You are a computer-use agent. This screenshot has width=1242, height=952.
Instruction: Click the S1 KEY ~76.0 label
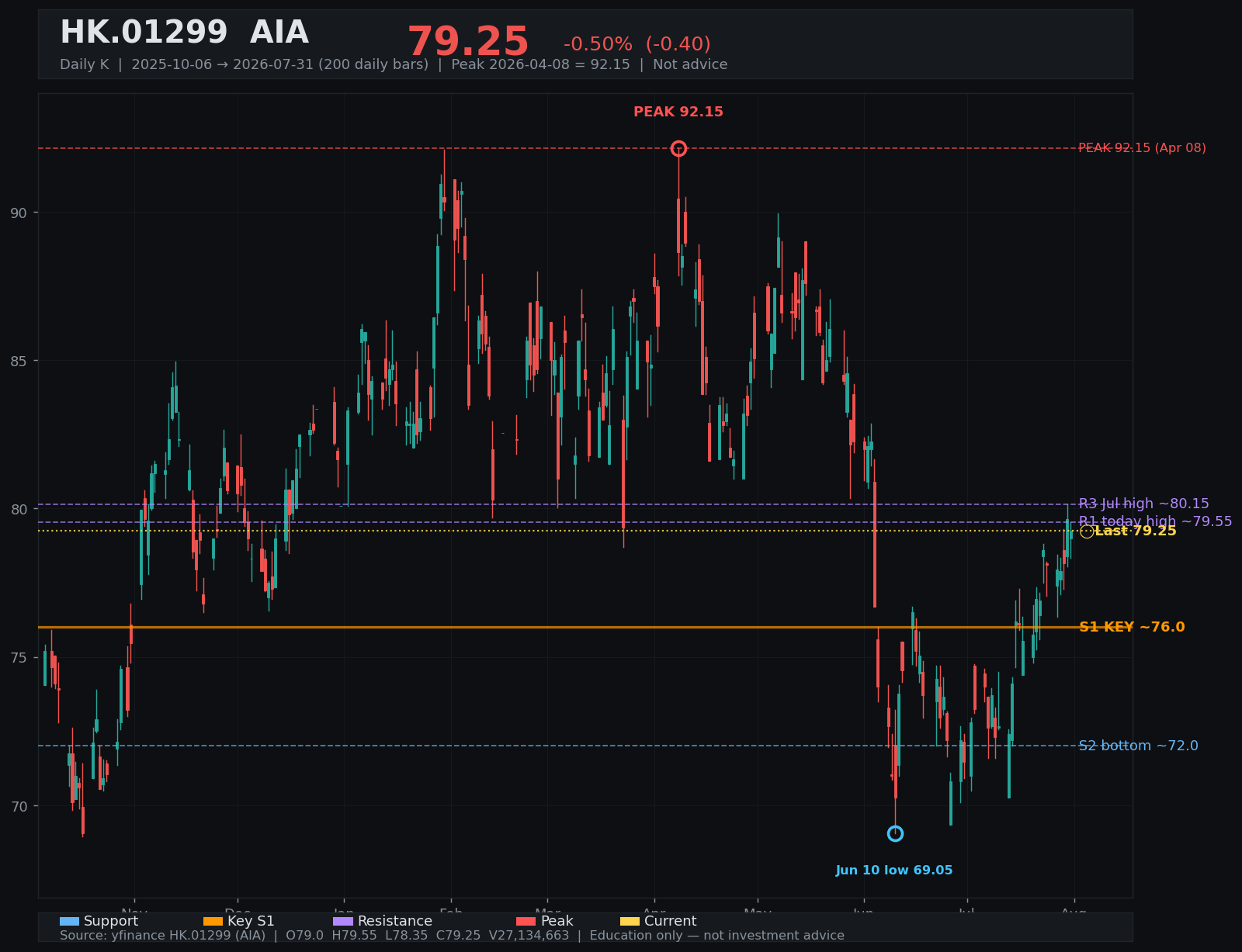coord(1132,627)
